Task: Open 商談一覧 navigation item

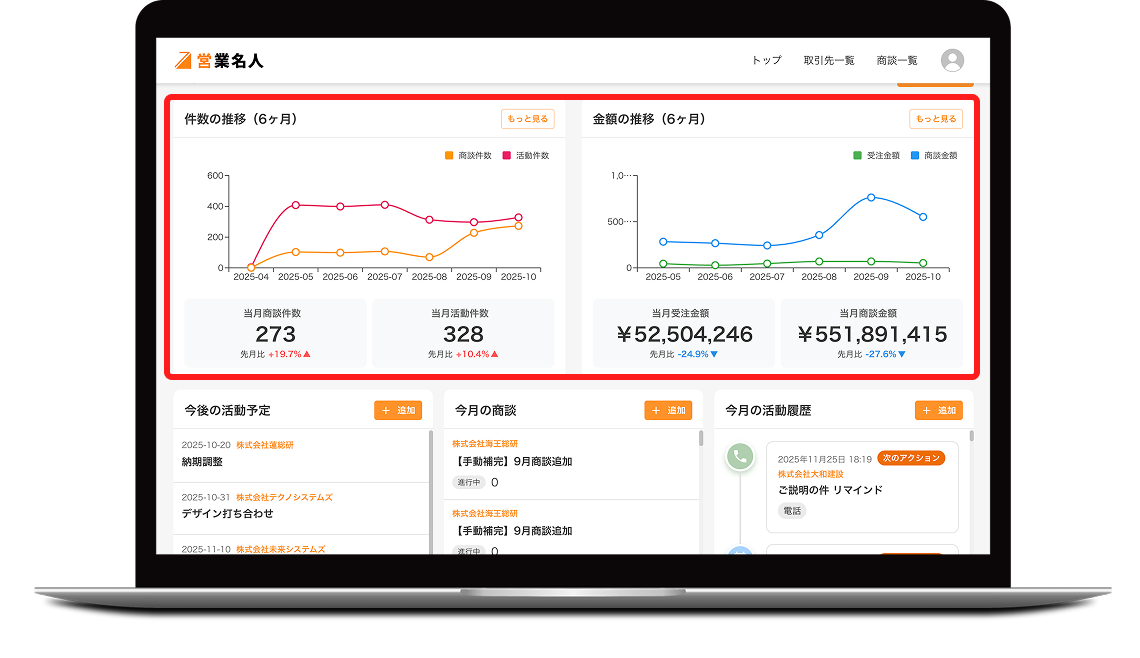Action: pos(896,61)
